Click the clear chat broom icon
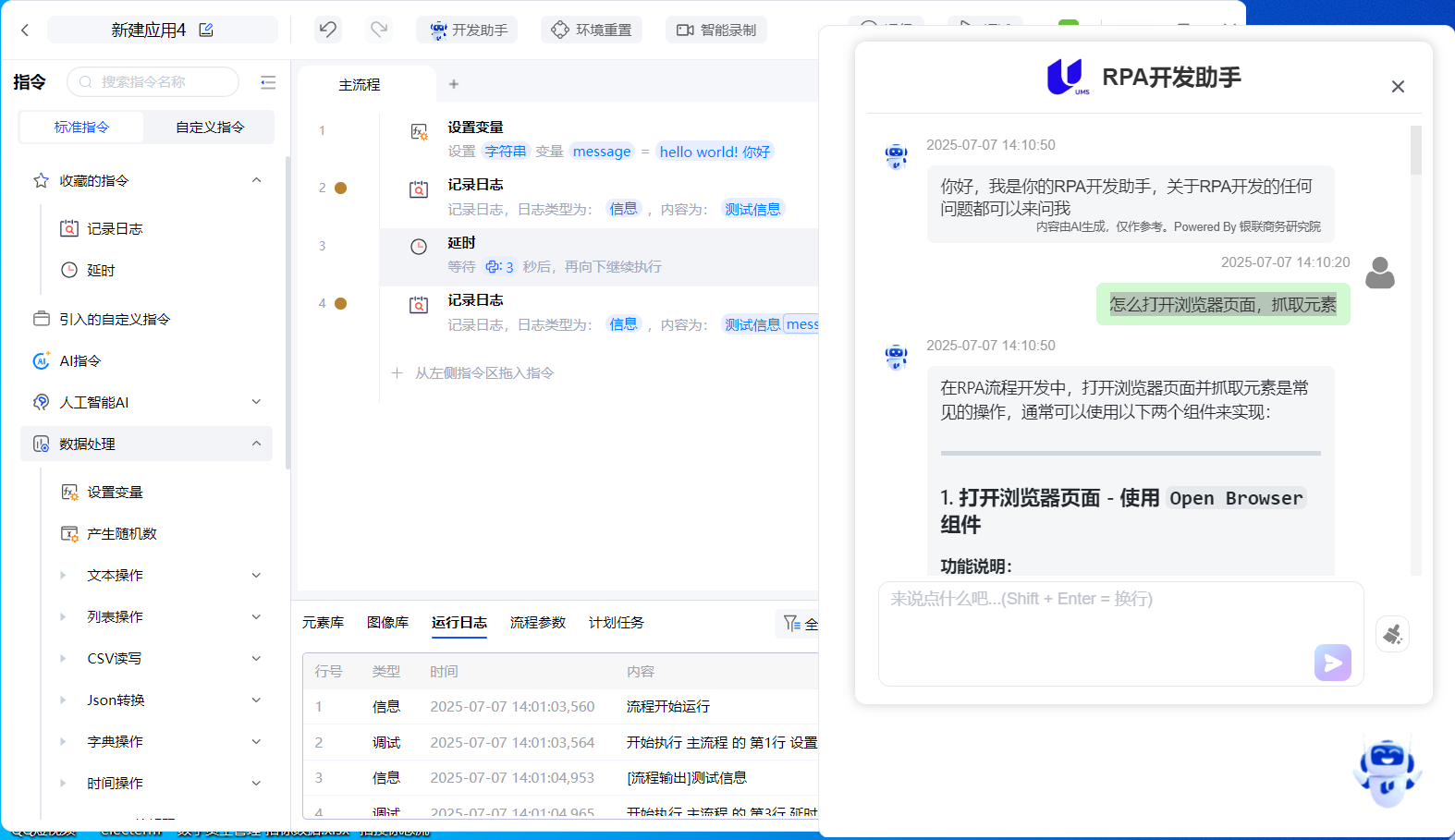Image resolution: width=1455 pixels, height=840 pixels. coord(1392,634)
